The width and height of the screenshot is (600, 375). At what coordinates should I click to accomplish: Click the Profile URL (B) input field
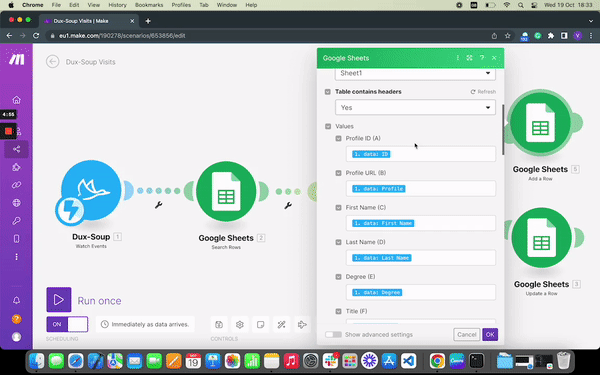(421, 189)
